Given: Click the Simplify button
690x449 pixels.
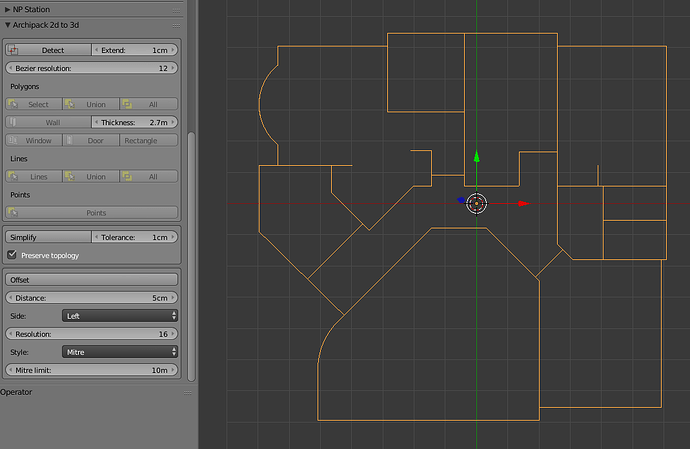Looking at the screenshot, I should coord(48,237).
